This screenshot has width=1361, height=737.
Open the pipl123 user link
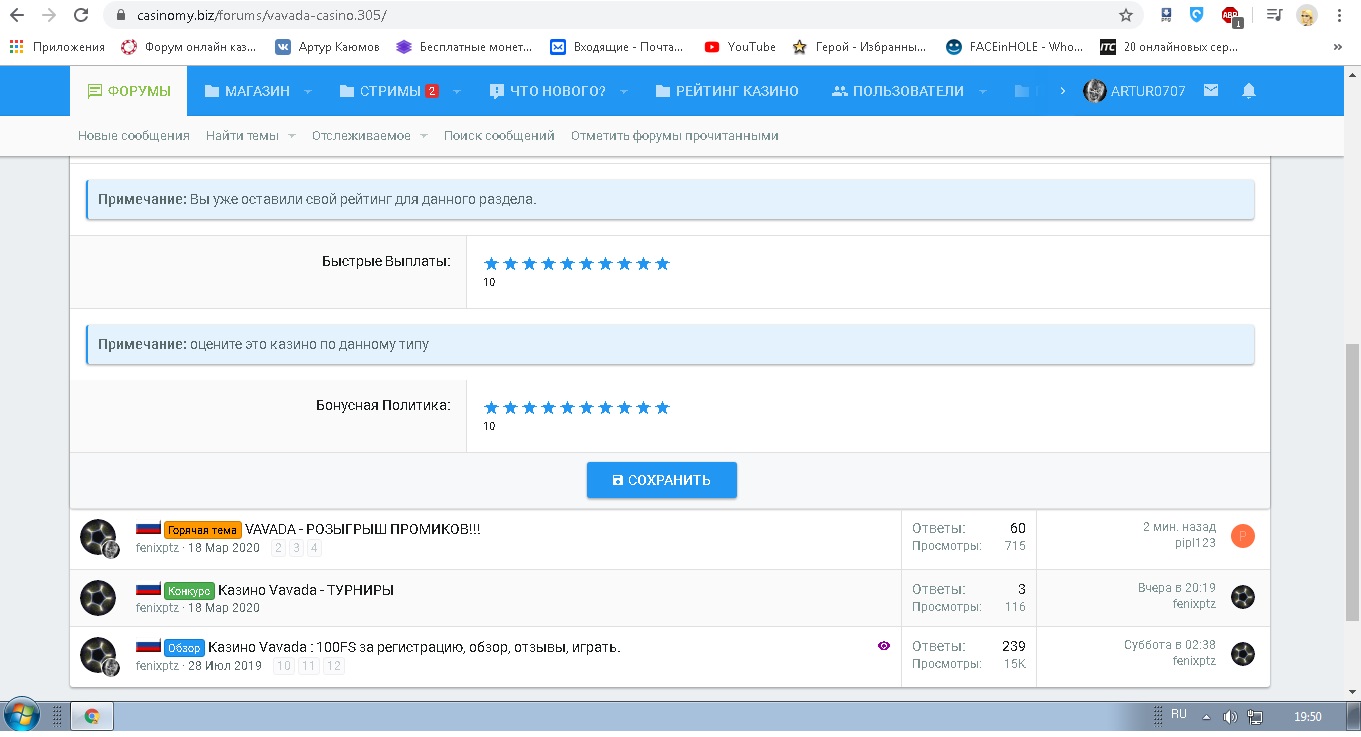tap(1196, 543)
